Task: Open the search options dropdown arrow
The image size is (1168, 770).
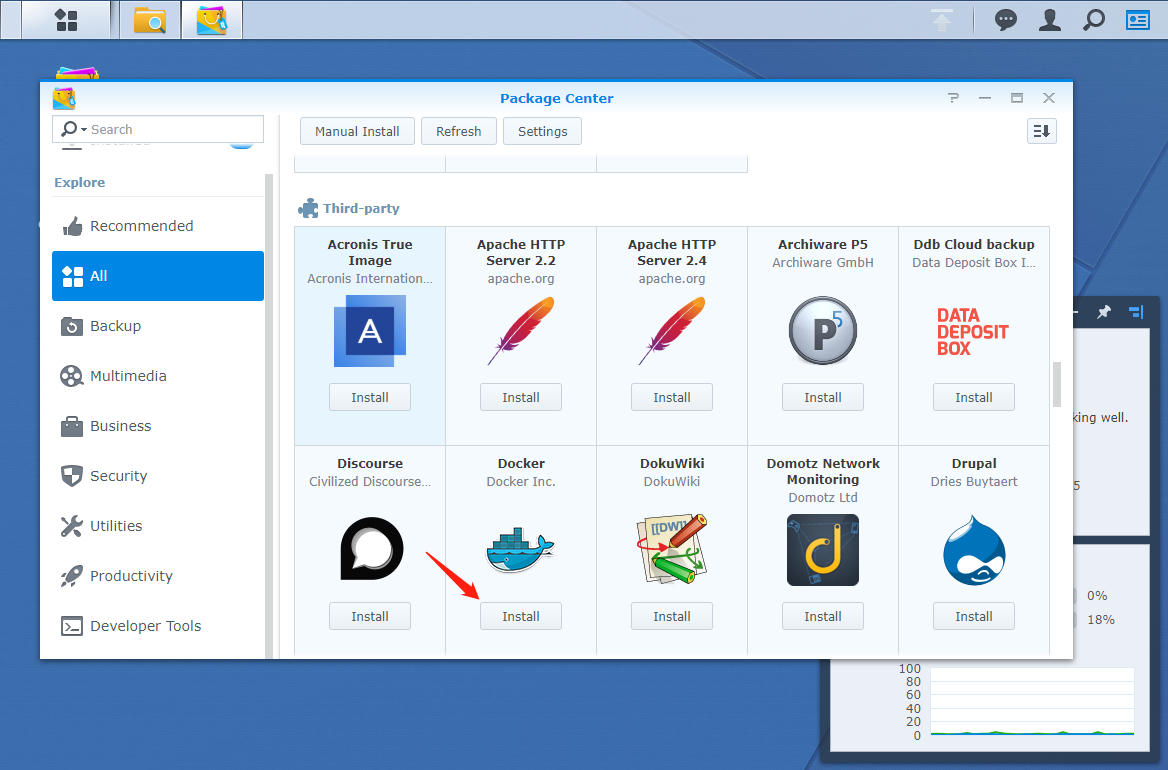Action: click(x=83, y=130)
